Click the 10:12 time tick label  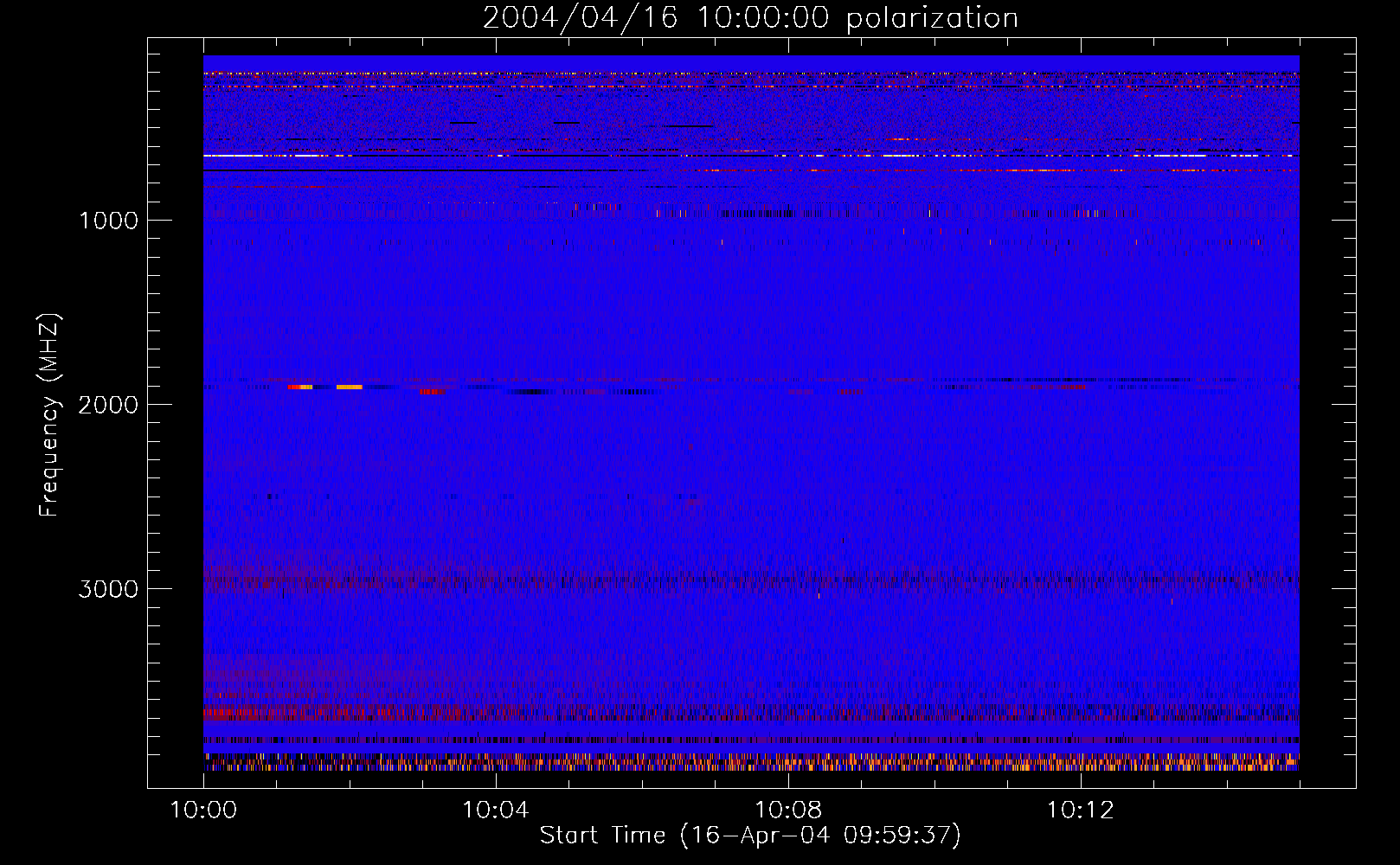(1081, 811)
